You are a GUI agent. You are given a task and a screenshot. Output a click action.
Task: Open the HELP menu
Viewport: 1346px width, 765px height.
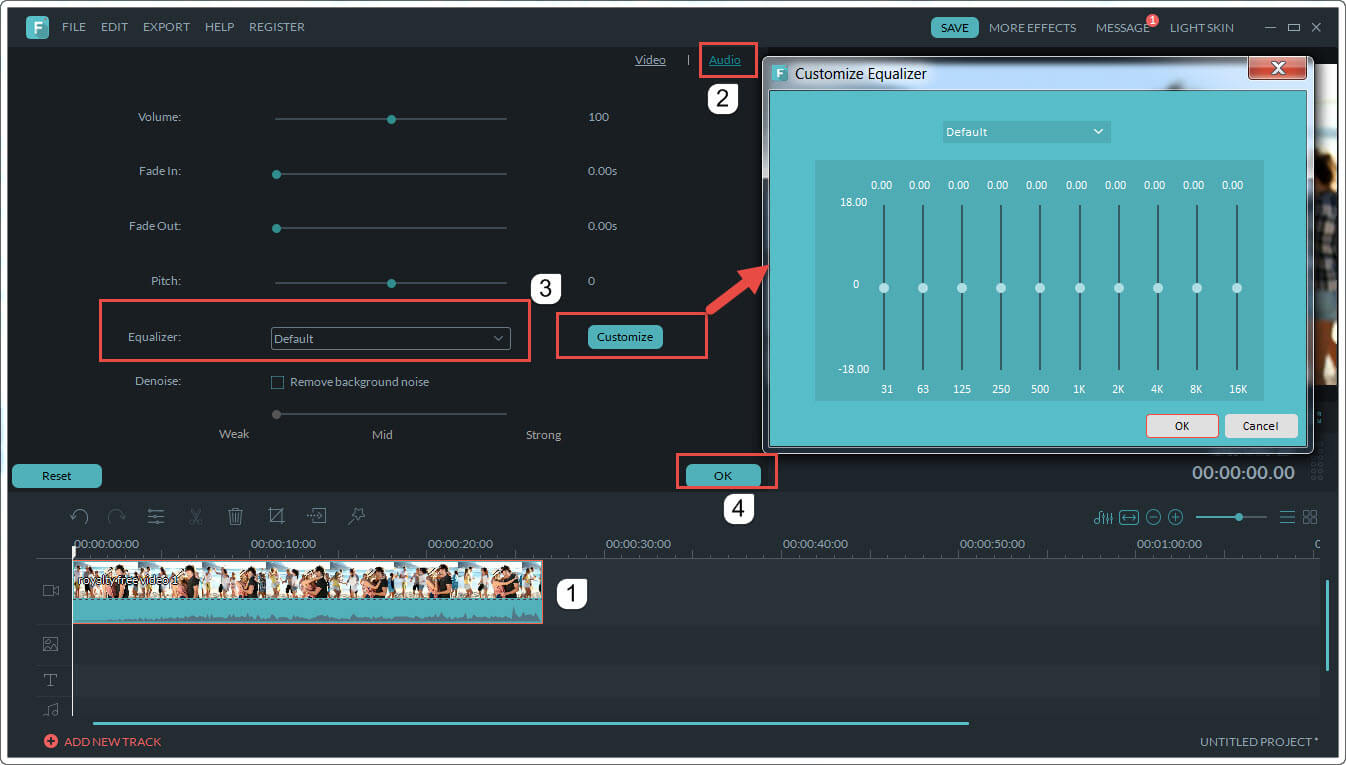click(x=219, y=27)
